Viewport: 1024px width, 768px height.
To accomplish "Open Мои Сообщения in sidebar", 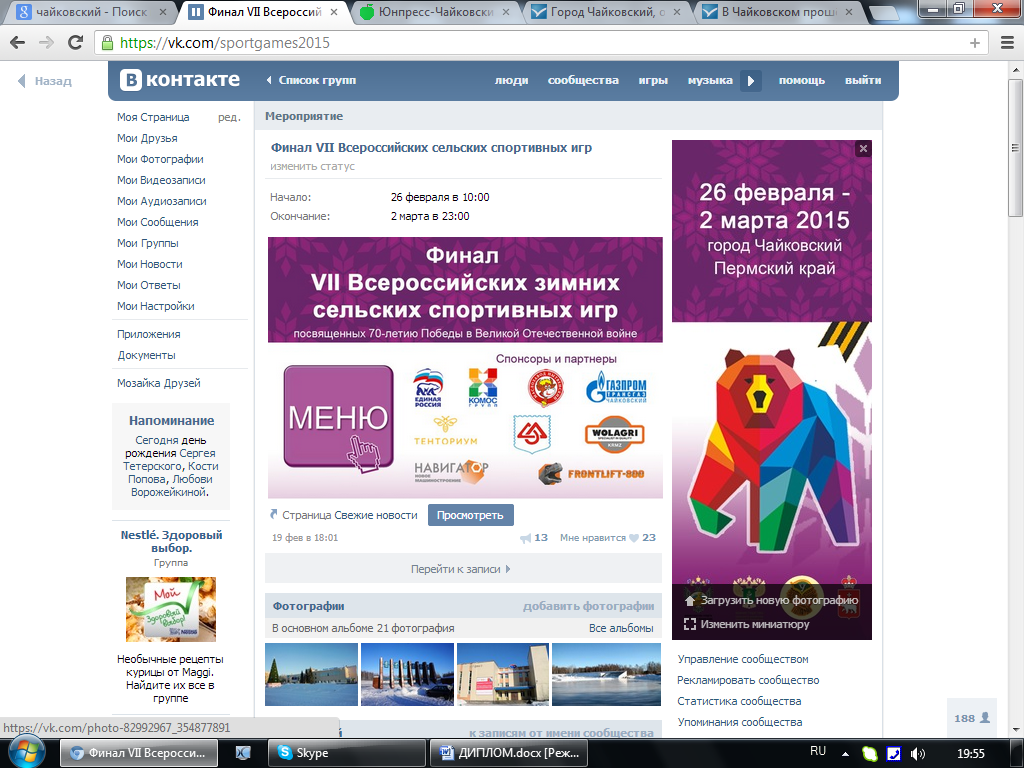I will point(158,222).
